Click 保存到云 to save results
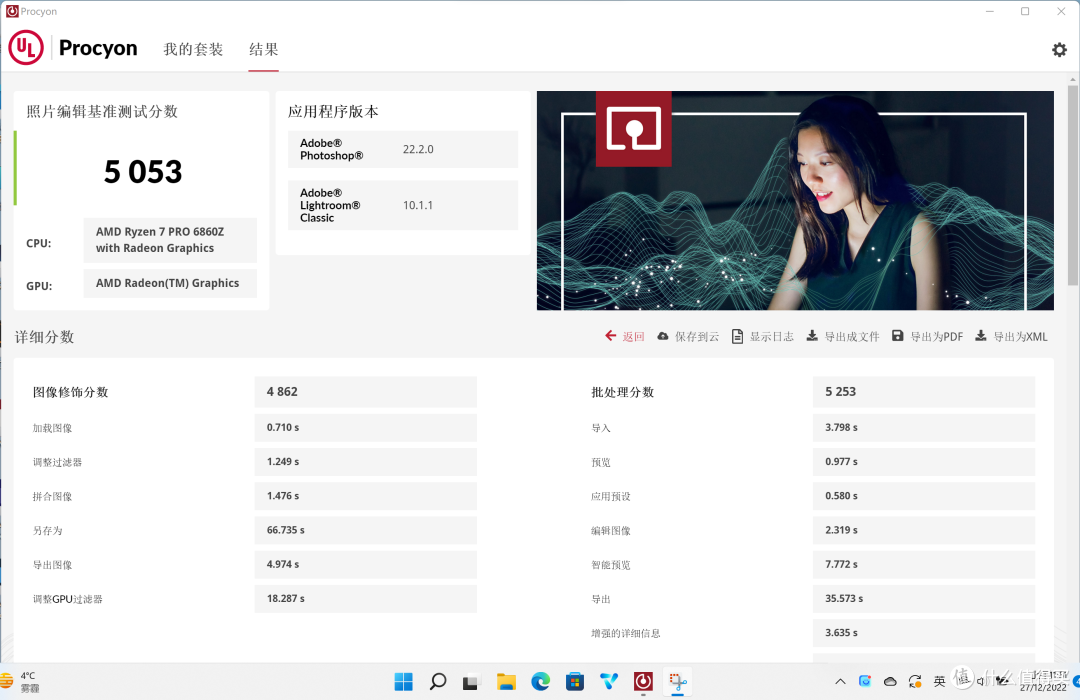 click(x=696, y=336)
